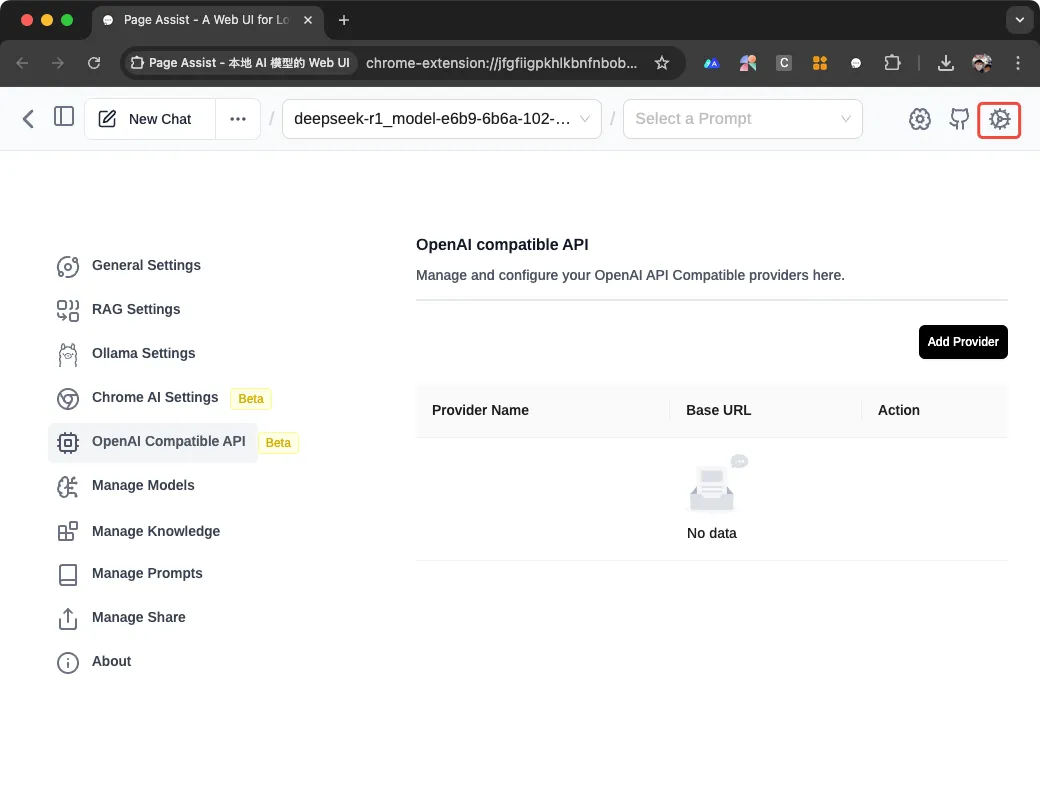Start a New Chat
Image resolution: width=1040 pixels, height=794 pixels.
pyautogui.click(x=150, y=119)
